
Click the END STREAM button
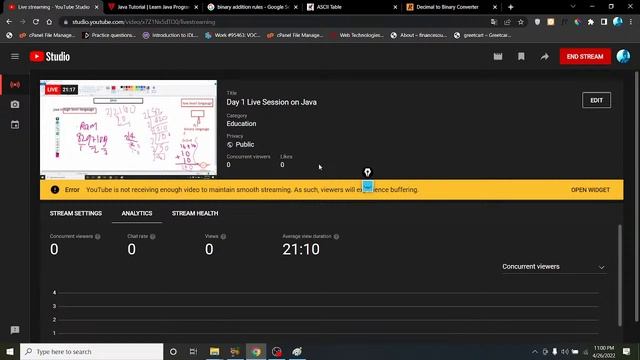click(x=585, y=56)
